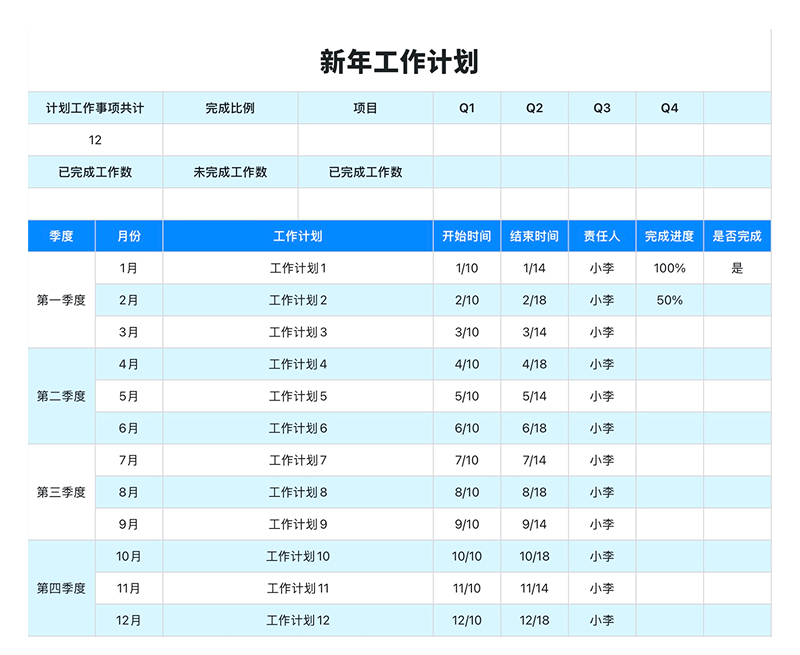This screenshot has height=655, width=800.
Task: Click the 12/18 end date cell
Action: pos(534,620)
